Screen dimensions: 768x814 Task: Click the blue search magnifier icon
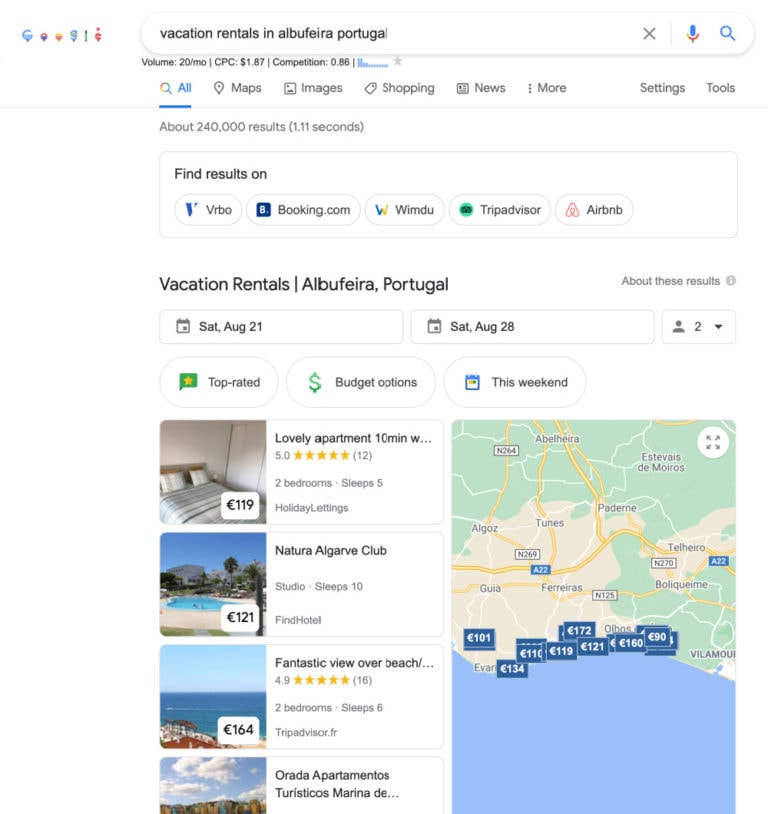[x=727, y=34]
